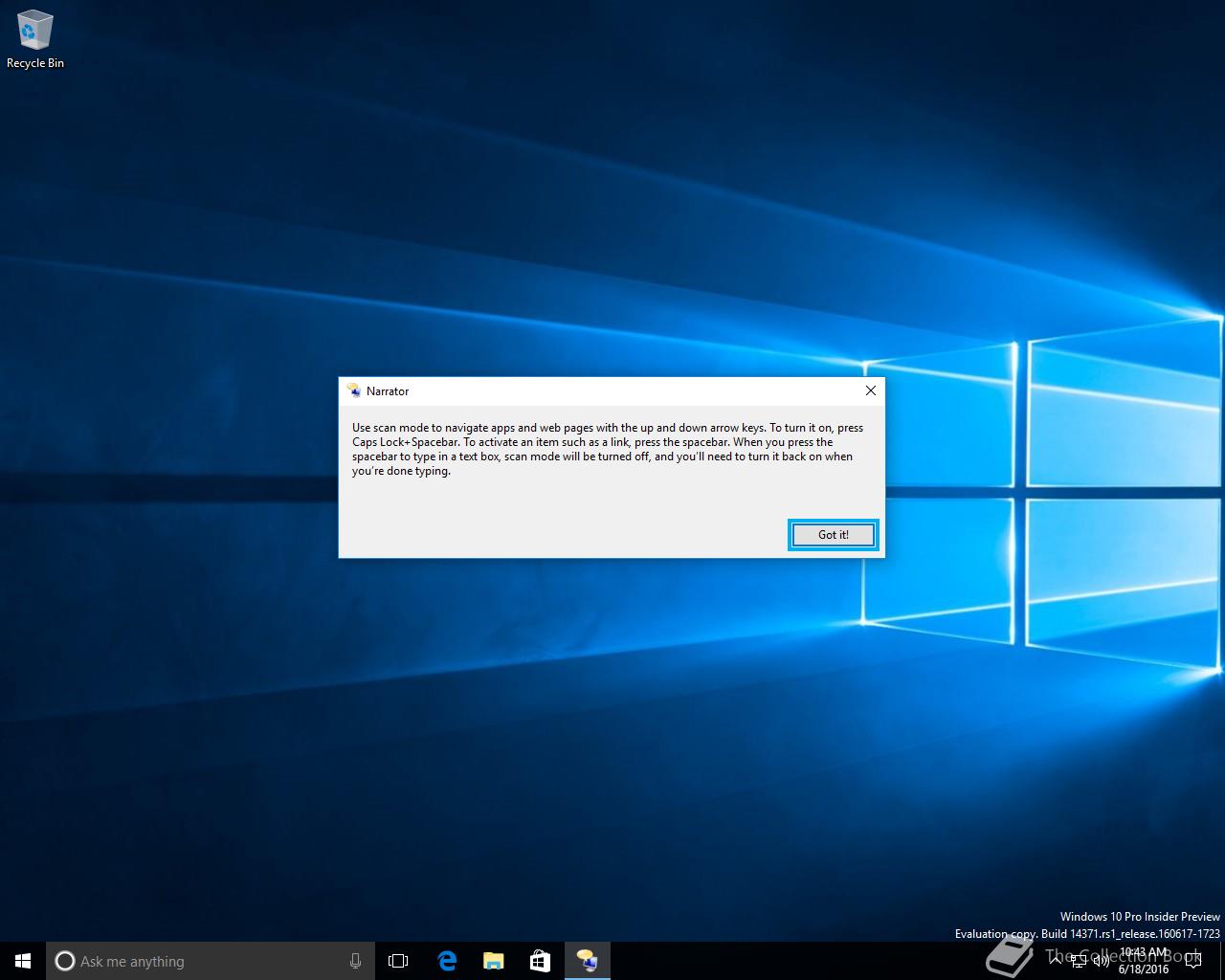Open Task View from taskbar
Screen dimensions: 1225x980
(398, 961)
